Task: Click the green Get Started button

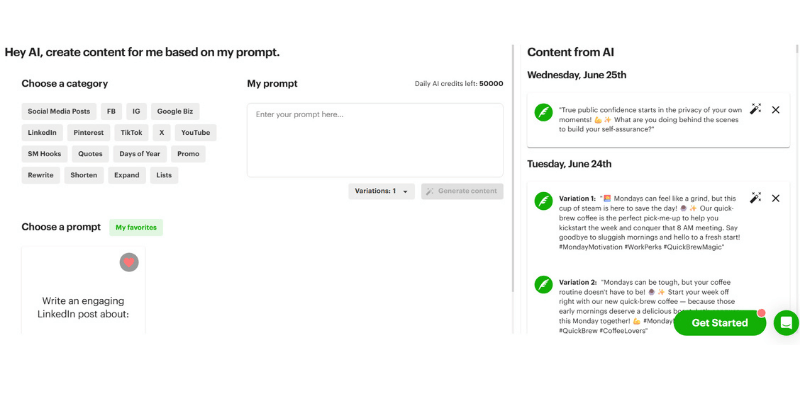Action: click(719, 323)
